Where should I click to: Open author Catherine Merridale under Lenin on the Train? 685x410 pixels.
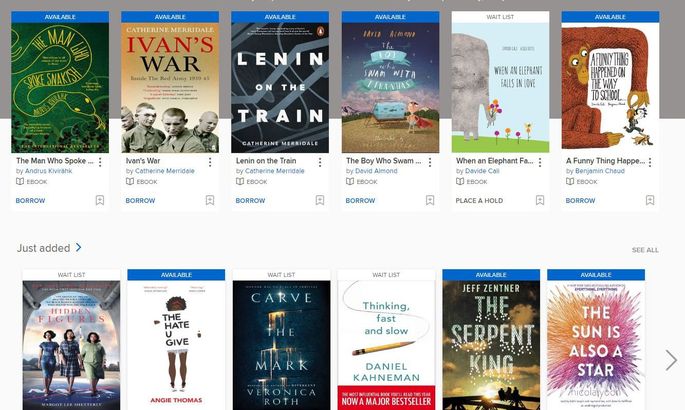[274, 171]
